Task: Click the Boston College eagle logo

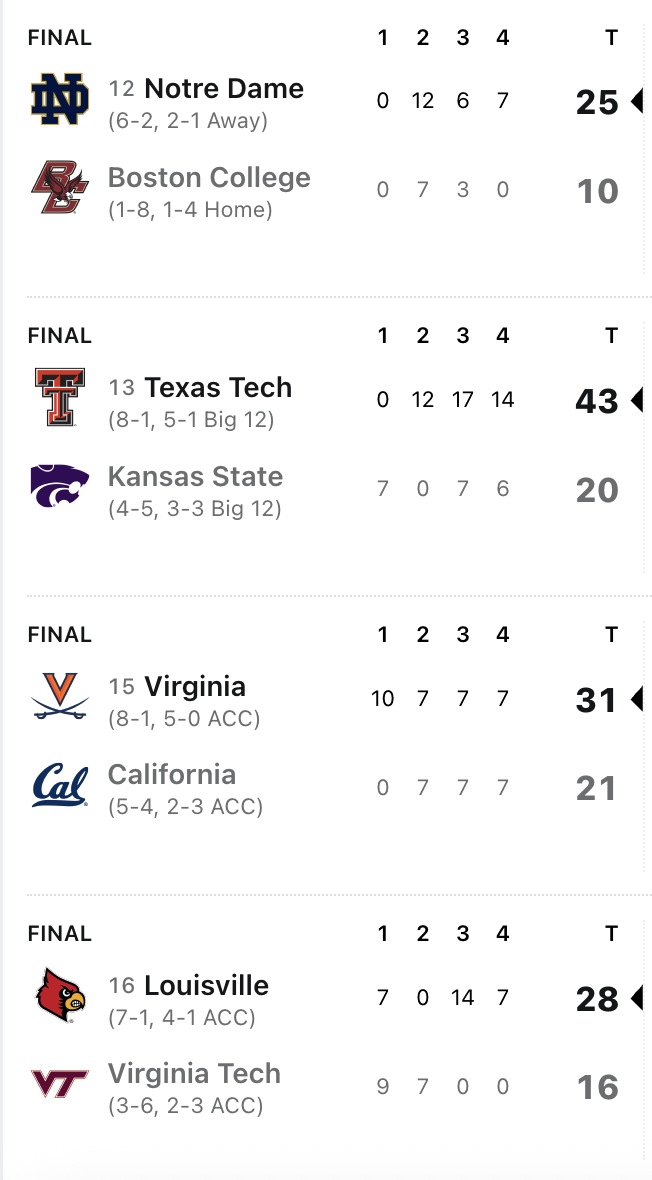Action: pyautogui.click(x=59, y=187)
